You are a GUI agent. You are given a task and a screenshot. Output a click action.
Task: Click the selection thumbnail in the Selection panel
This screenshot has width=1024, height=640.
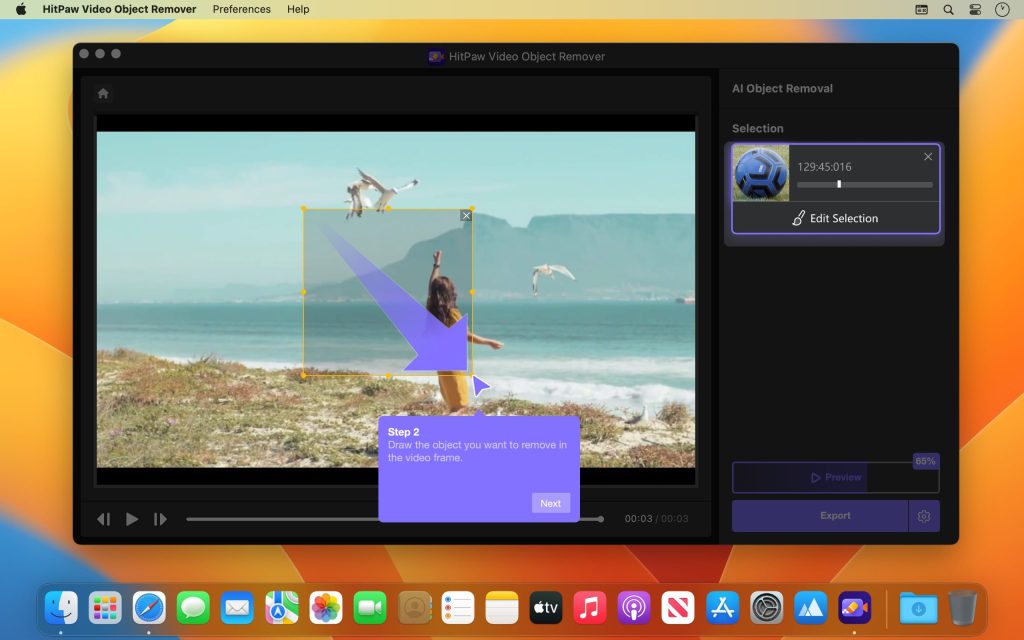tap(760, 172)
